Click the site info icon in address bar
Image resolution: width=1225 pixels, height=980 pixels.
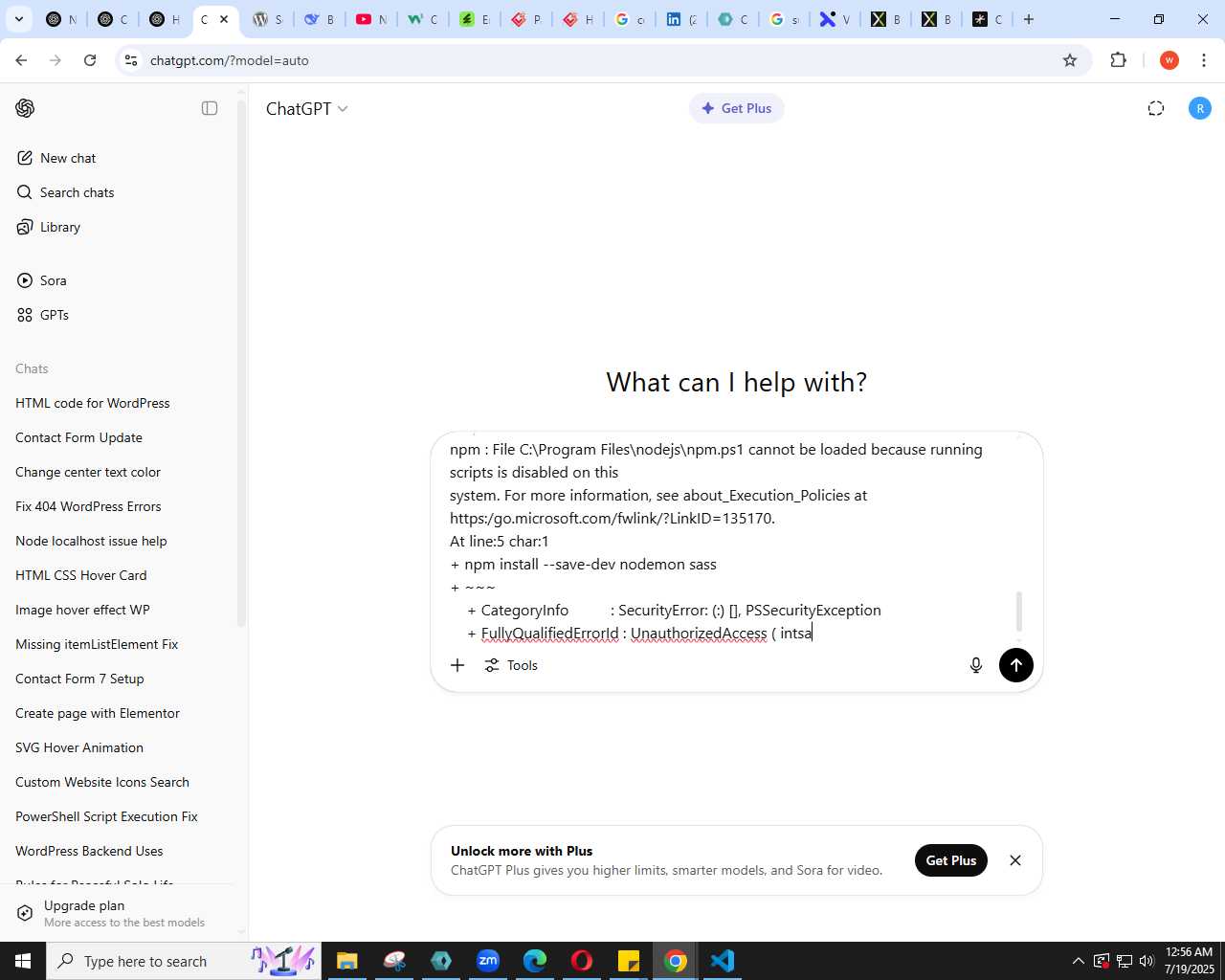131,60
